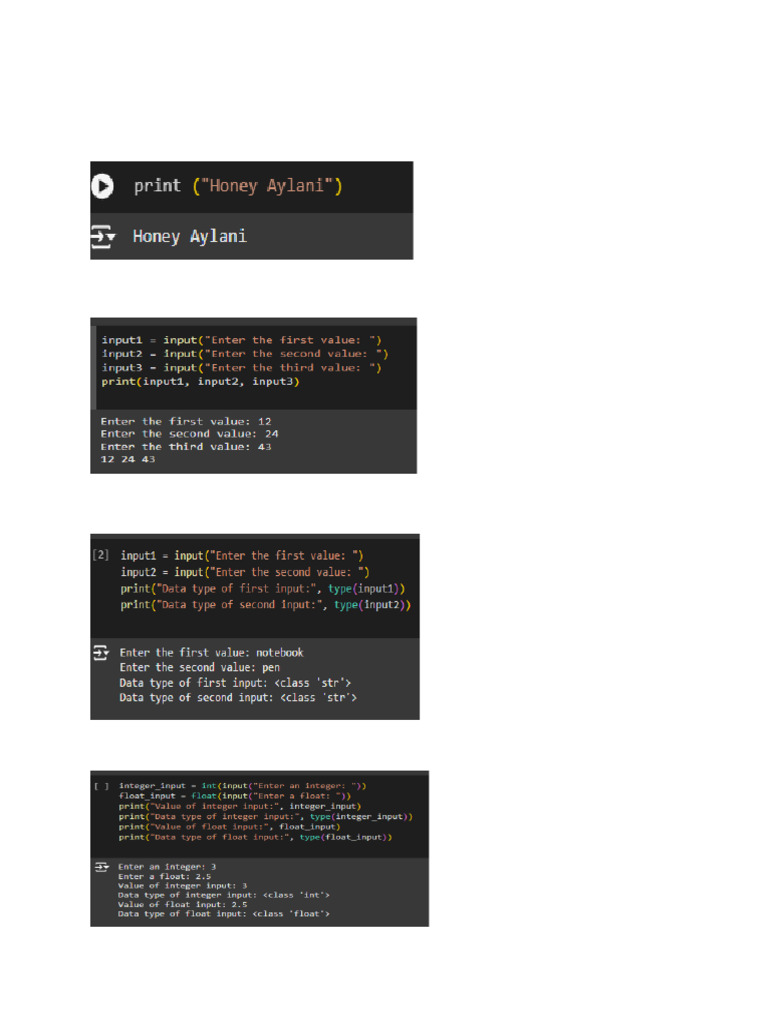Click print Data type of float input code line
Screen dimensions: 768x1024
255,837
